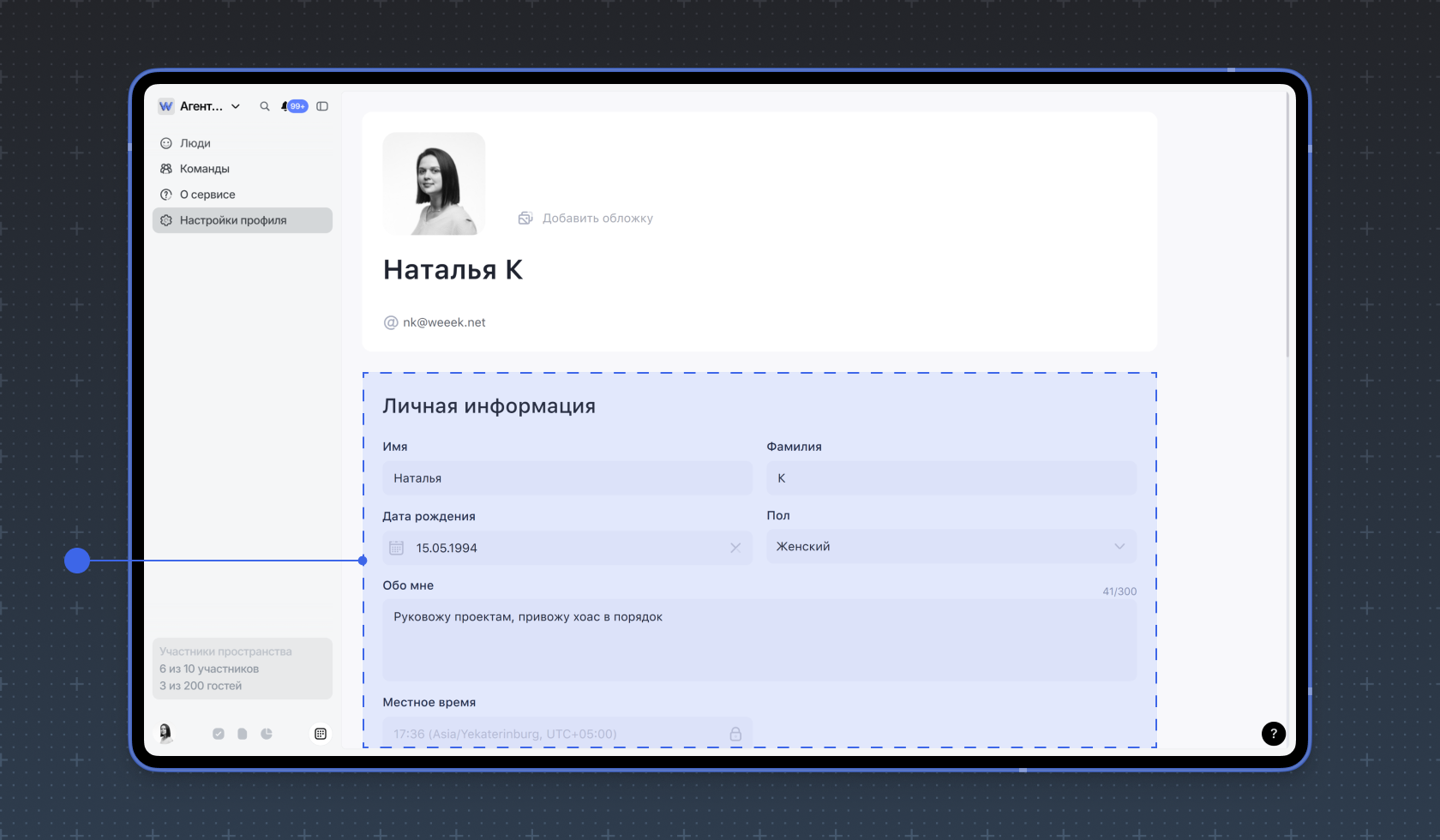The width and height of the screenshot is (1440, 840).
Task: Collapse sidebar using the panel icon
Action: tap(322, 106)
